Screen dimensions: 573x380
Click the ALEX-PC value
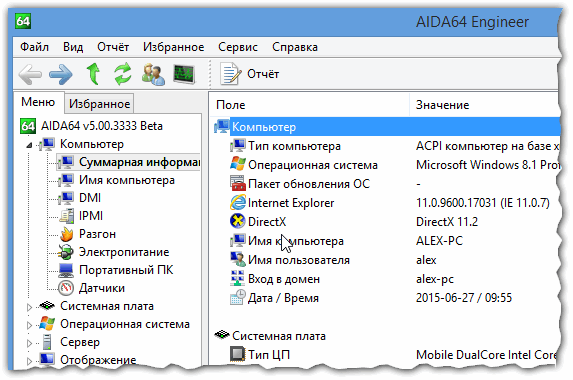[439, 241]
